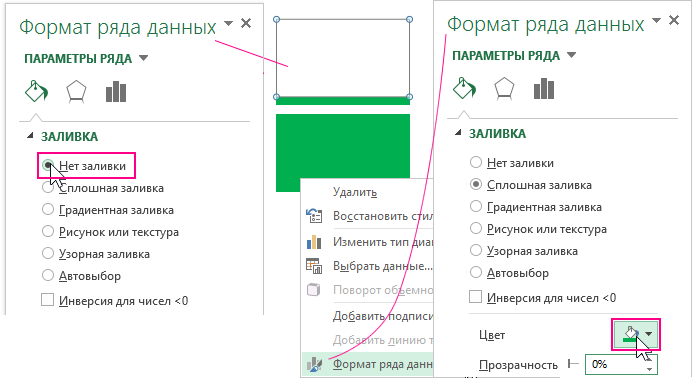The image size is (692, 378).
Task: Select Нет заливки radio in right panel
Action: [x=476, y=162]
